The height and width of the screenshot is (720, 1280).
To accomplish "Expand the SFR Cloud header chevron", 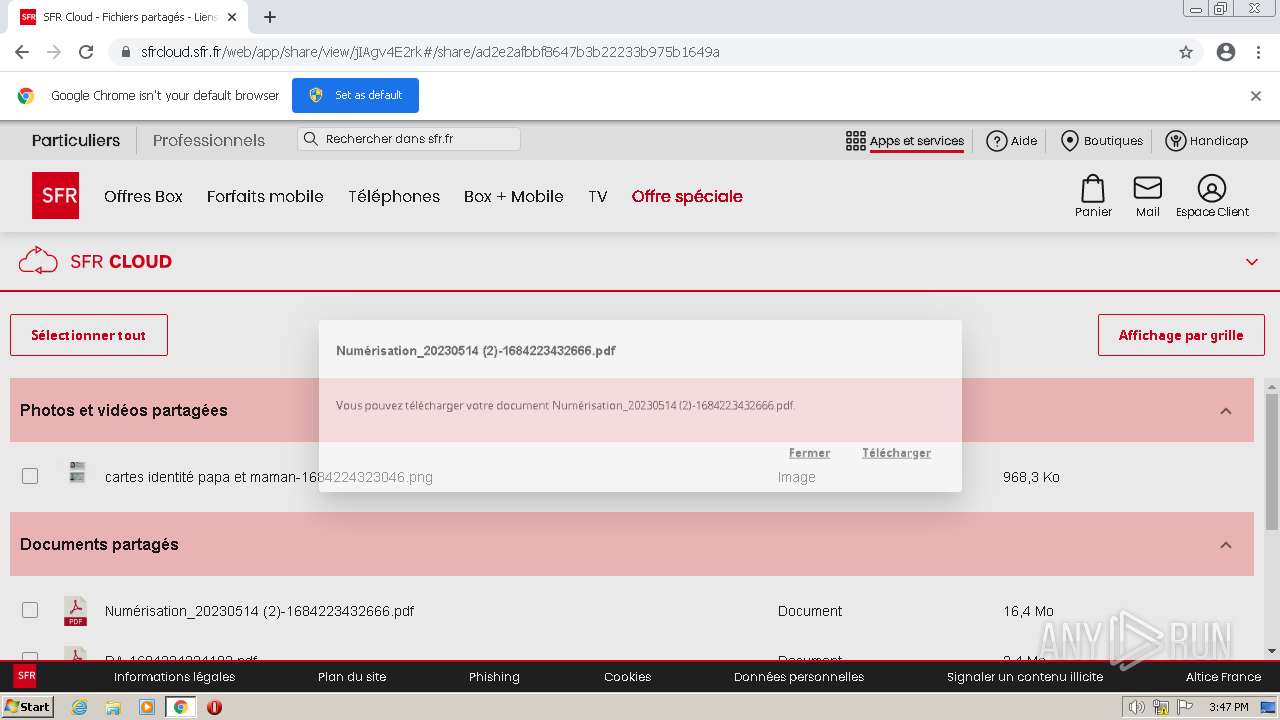I will coord(1252,262).
